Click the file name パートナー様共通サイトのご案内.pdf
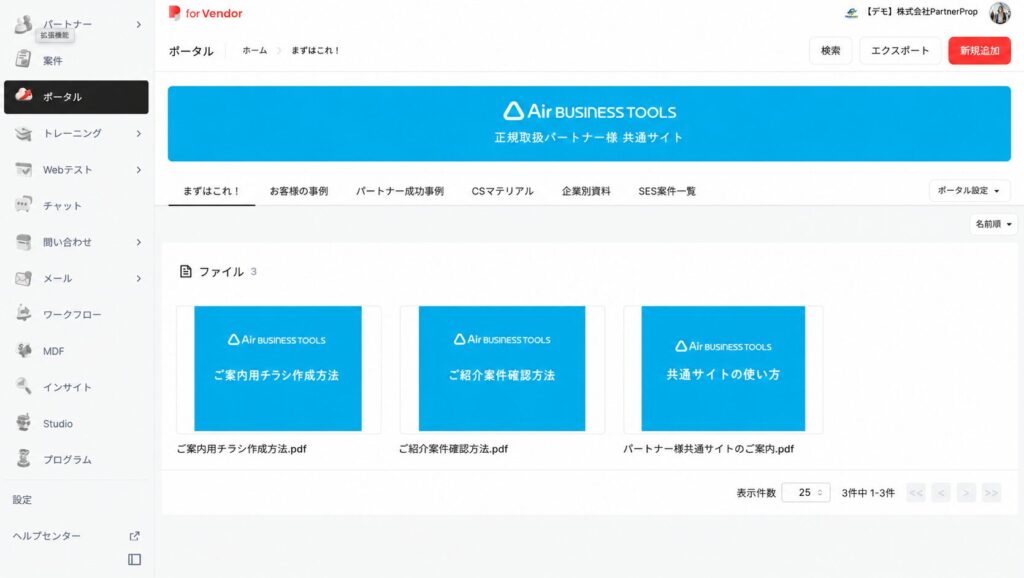Screen dimensions: 1024x578 click(709, 449)
